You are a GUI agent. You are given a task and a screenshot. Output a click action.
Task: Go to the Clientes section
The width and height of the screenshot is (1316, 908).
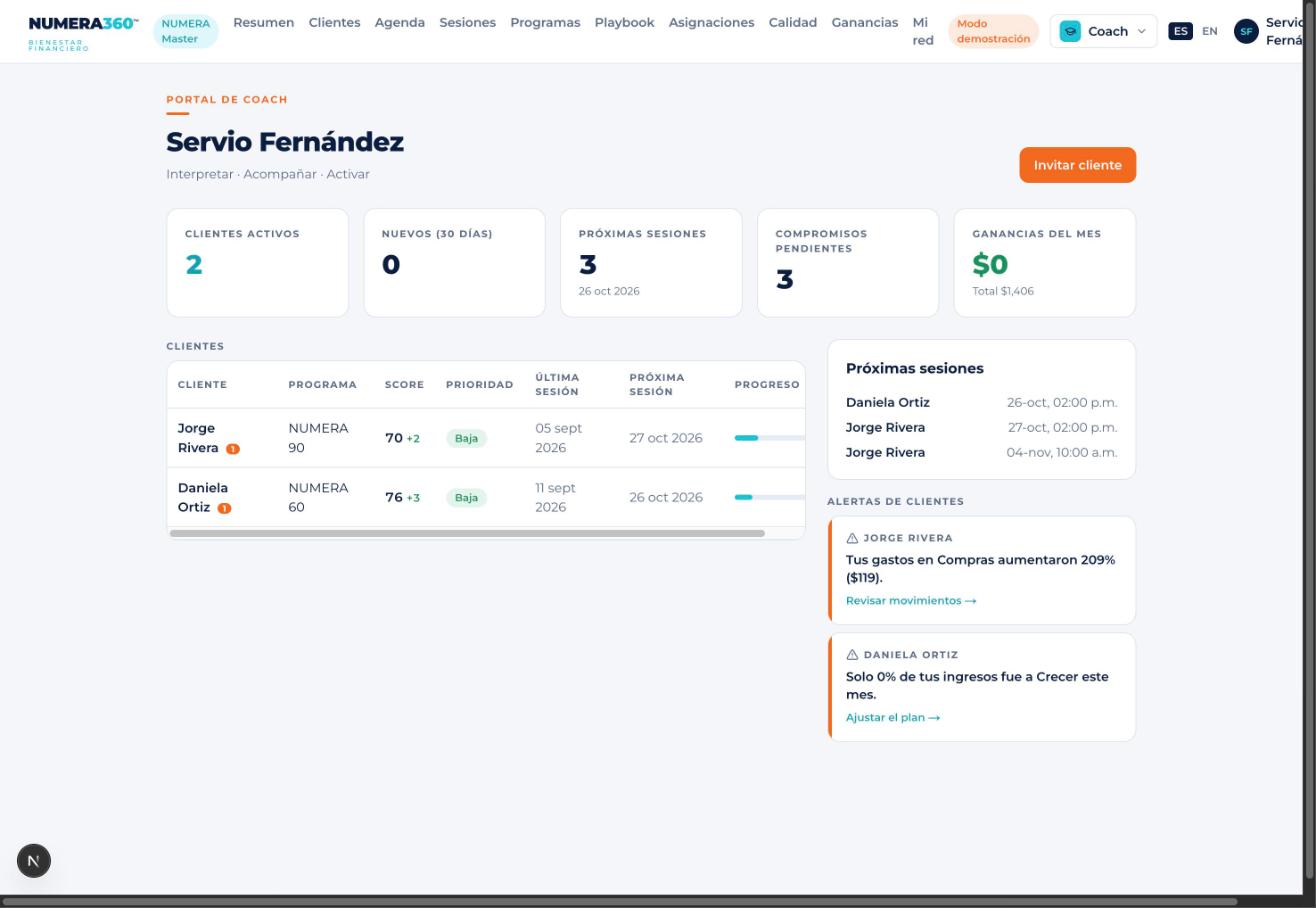334,22
